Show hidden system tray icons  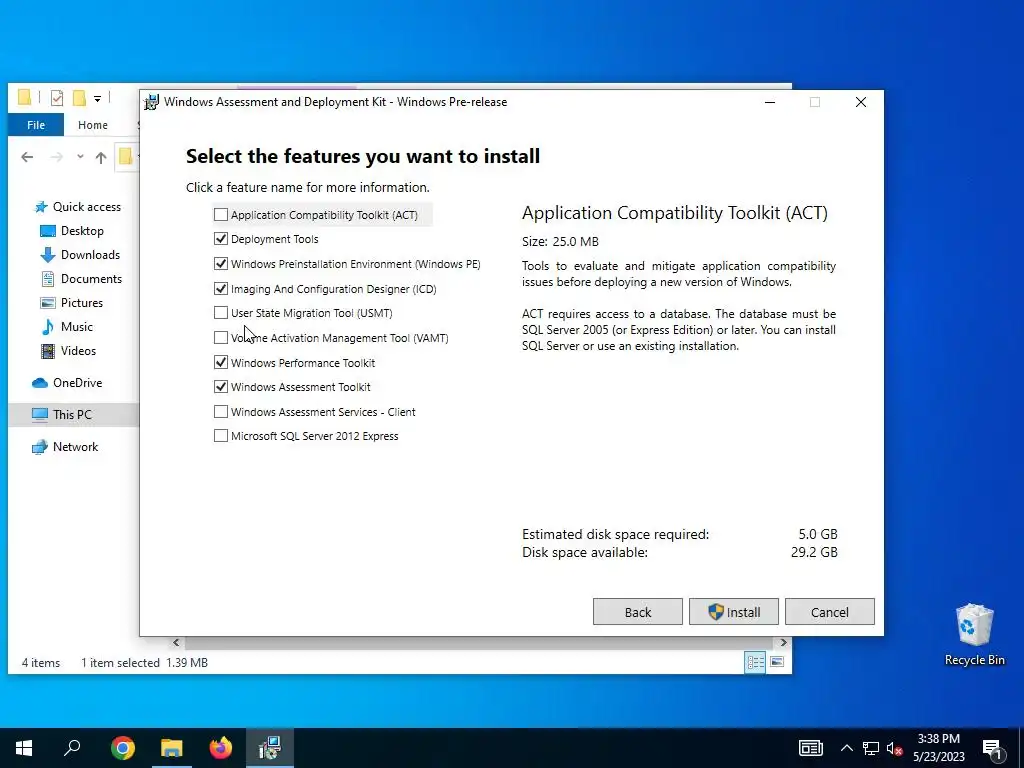click(846, 748)
